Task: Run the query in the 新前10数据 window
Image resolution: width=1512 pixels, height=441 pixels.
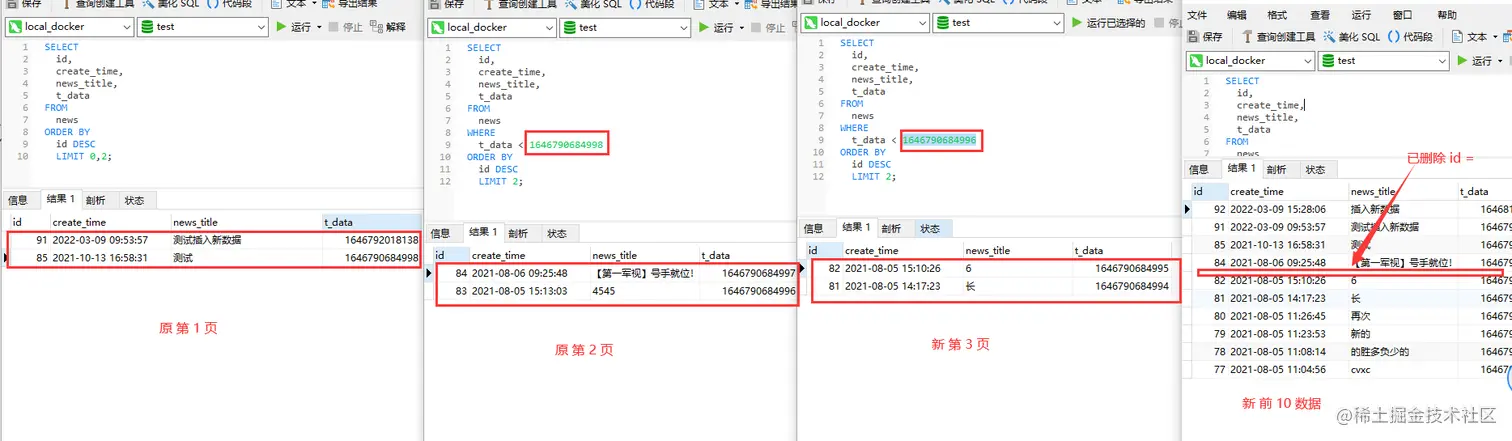Action: click(x=1476, y=61)
